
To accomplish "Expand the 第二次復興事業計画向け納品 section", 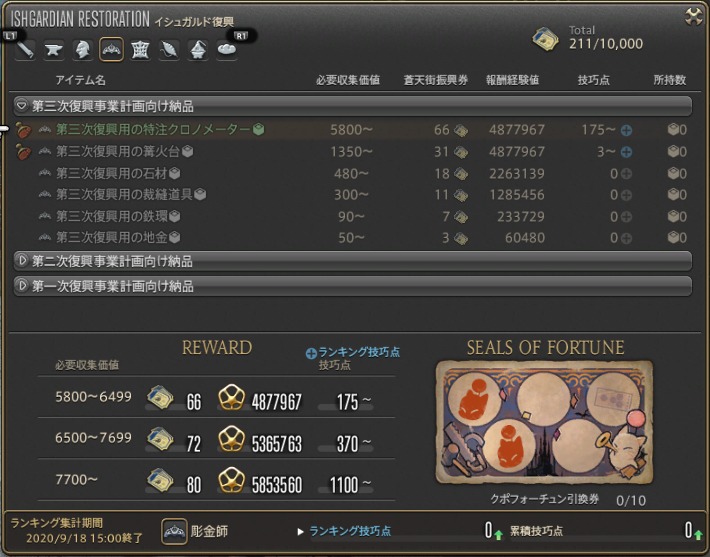I will [x=353, y=261].
